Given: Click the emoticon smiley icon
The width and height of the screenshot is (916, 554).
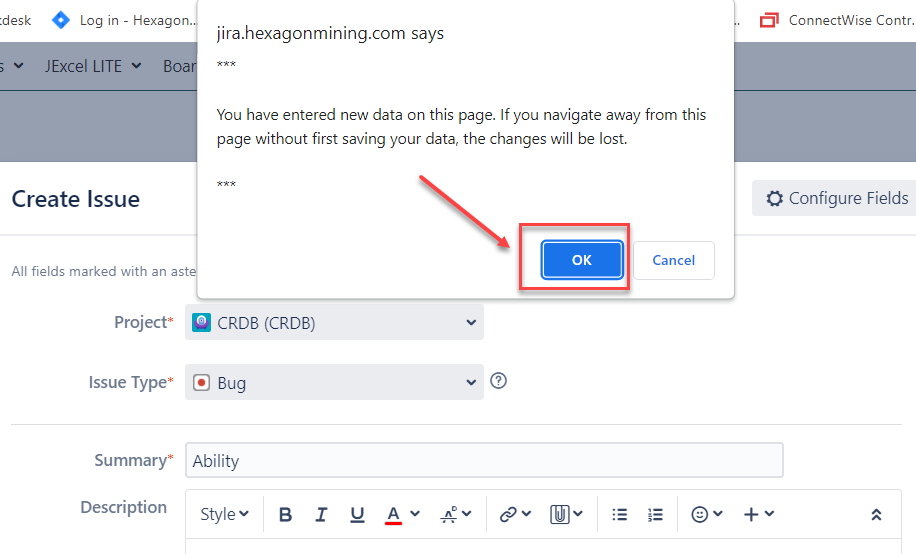Looking at the screenshot, I should point(699,514).
